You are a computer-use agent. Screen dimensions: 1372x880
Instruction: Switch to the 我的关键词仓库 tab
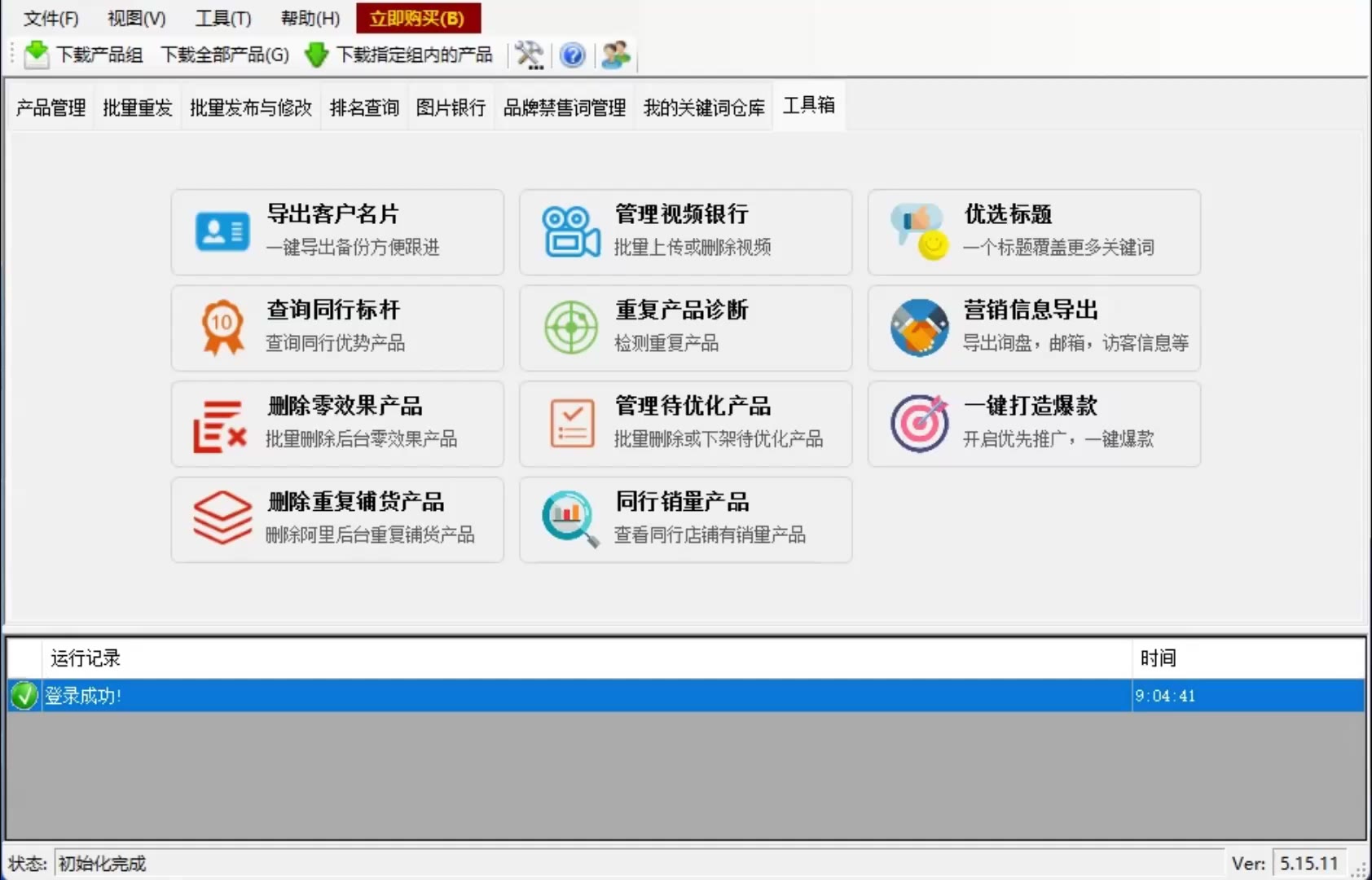pyautogui.click(x=704, y=108)
